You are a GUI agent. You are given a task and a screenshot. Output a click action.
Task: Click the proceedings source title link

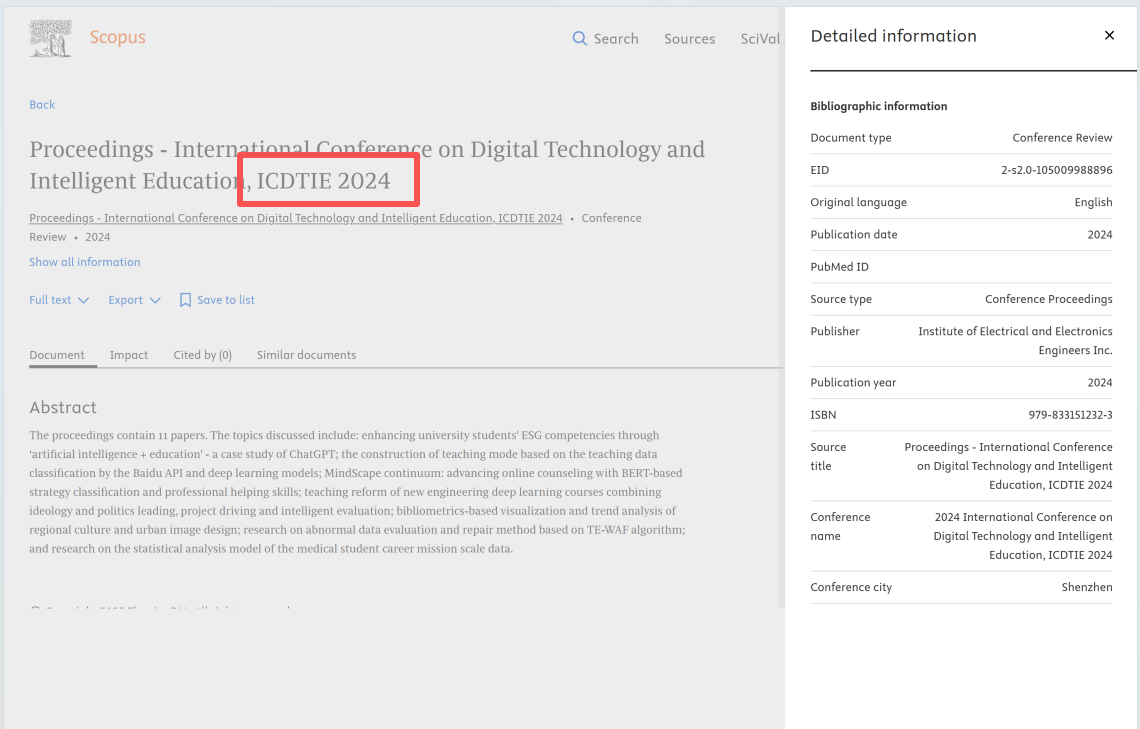coord(295,218)
